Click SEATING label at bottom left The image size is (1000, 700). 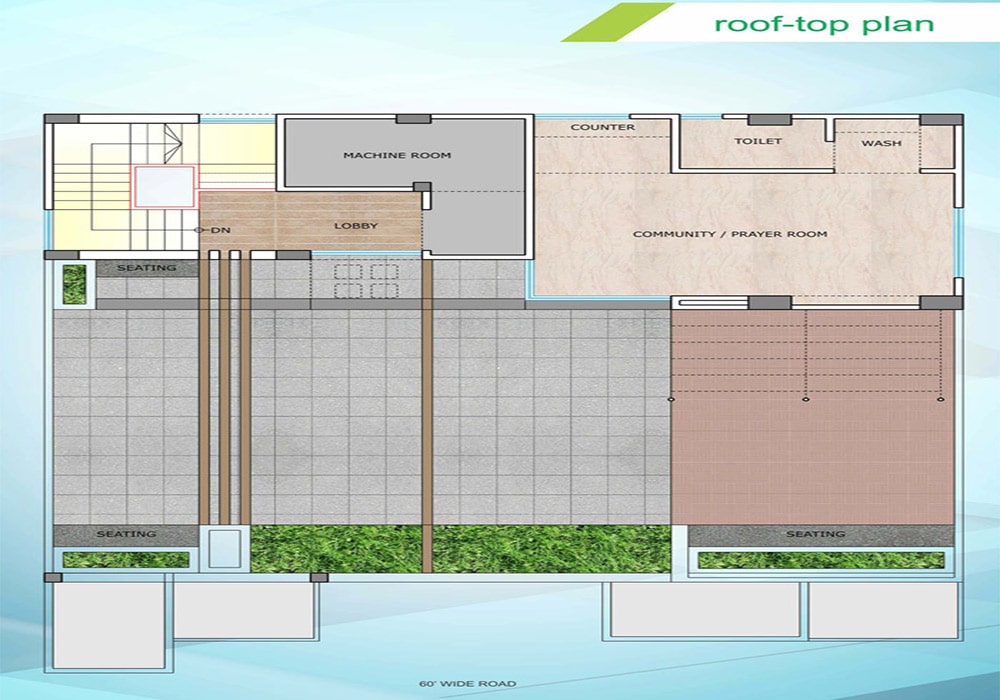126,534
